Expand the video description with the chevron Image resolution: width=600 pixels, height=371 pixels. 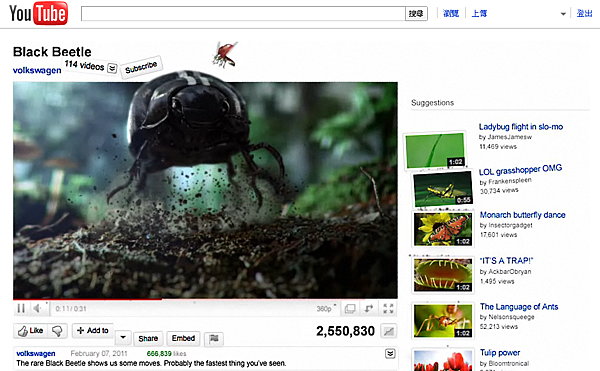pos(390,354)
